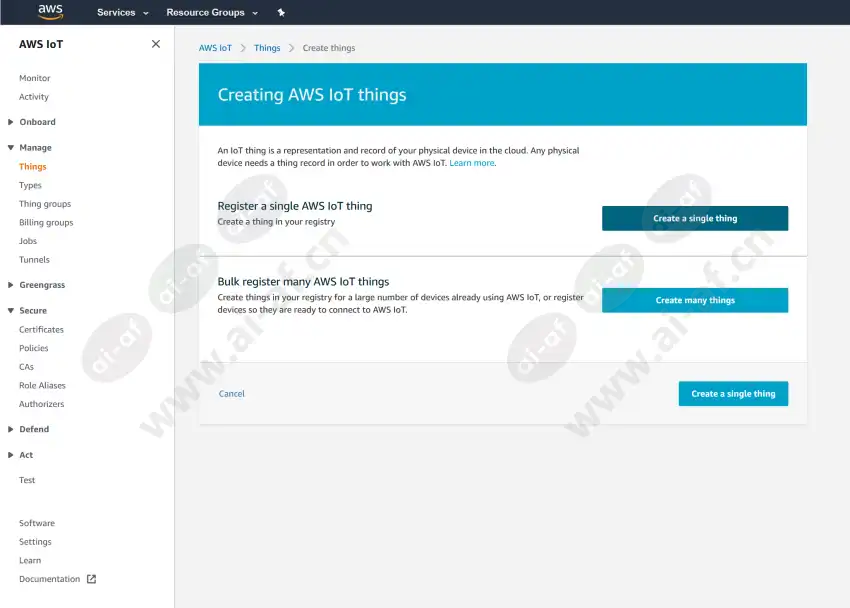Image resolution: width=850 pixels, height=608 pixels.
Task: Select Things in the Manage menu
Action: [x=33, y=166]
